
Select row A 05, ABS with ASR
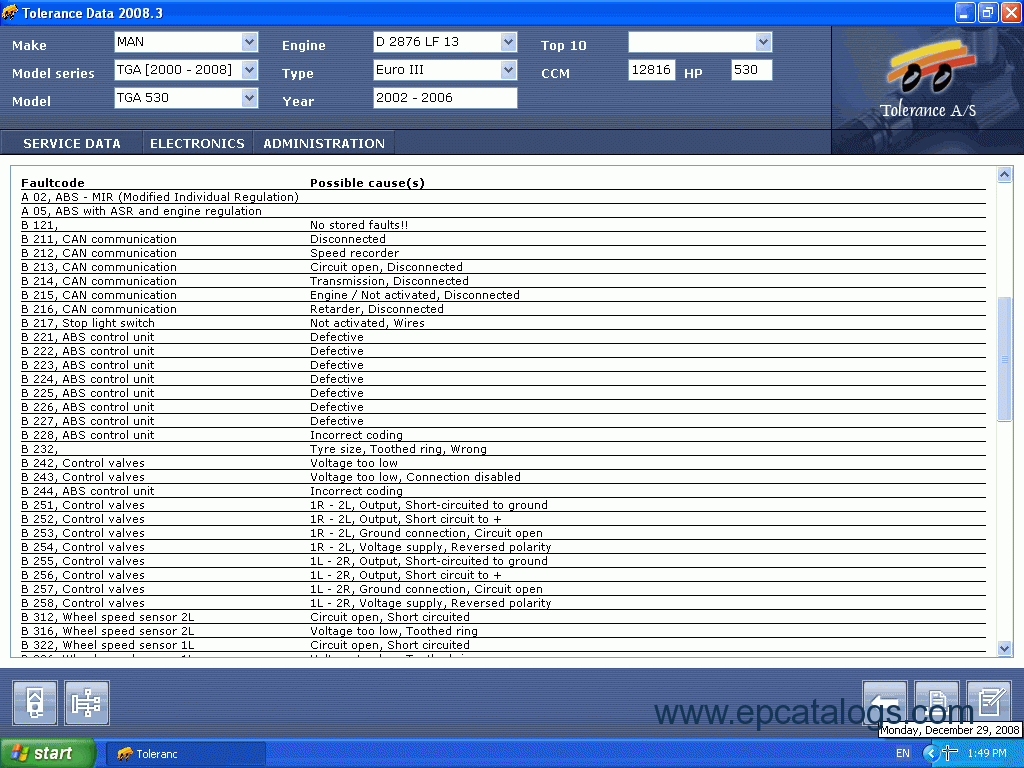click(503, 211)
